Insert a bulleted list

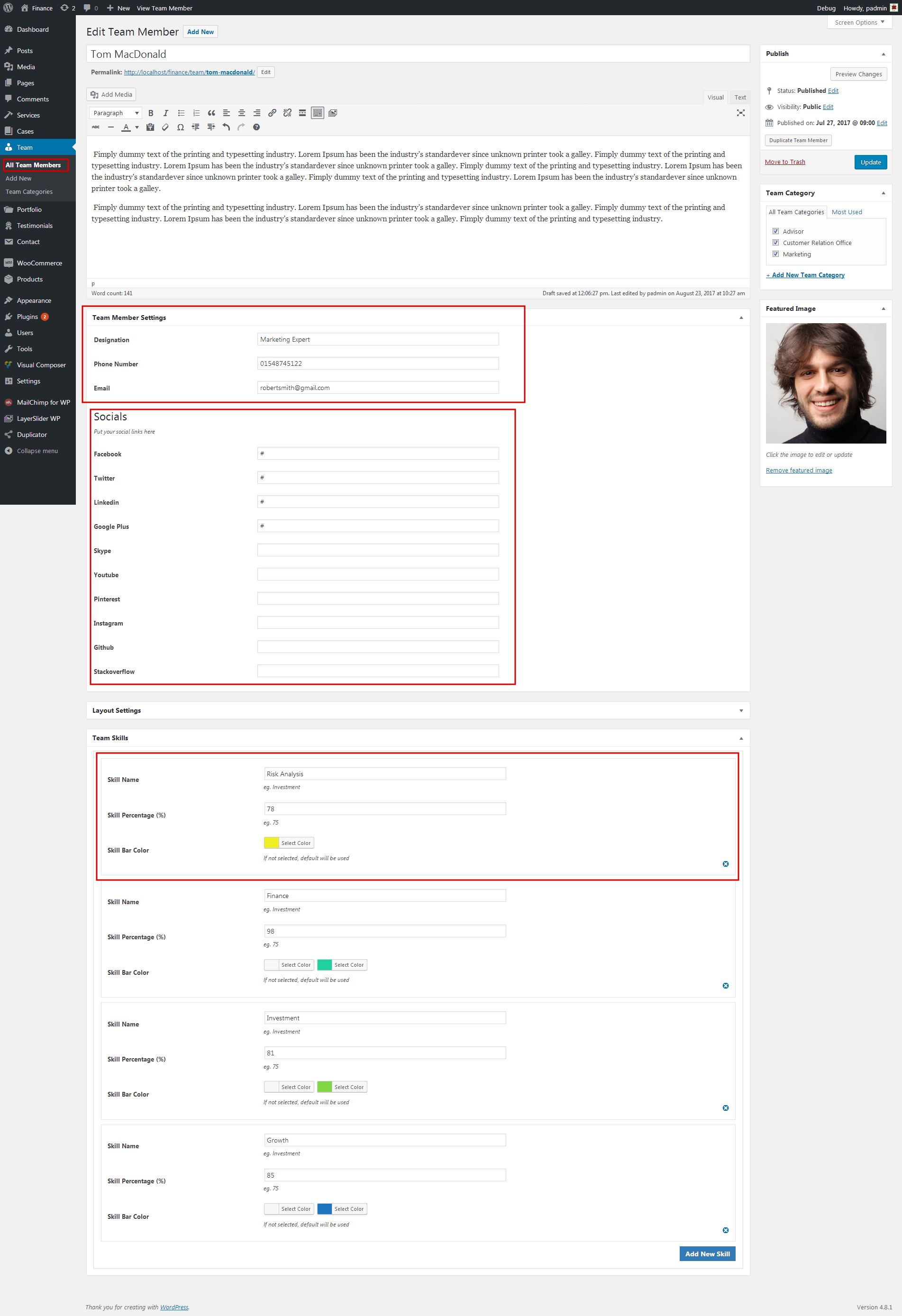click(181, 113)
